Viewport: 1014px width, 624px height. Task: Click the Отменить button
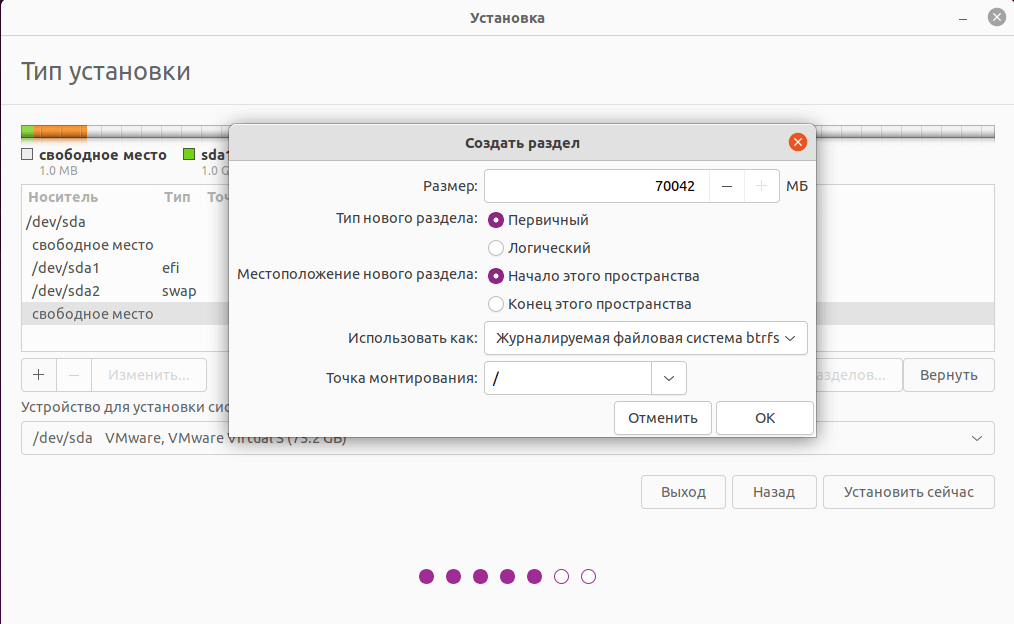663,418
